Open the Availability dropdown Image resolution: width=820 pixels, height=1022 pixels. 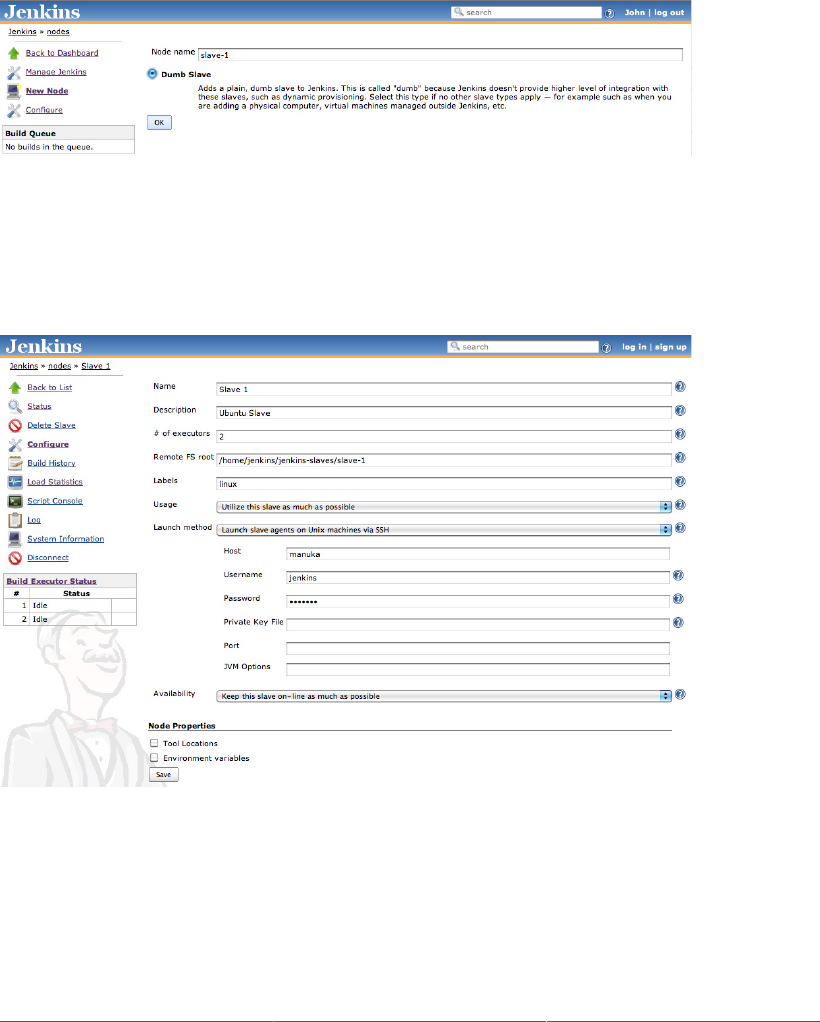tap(443, 696)
